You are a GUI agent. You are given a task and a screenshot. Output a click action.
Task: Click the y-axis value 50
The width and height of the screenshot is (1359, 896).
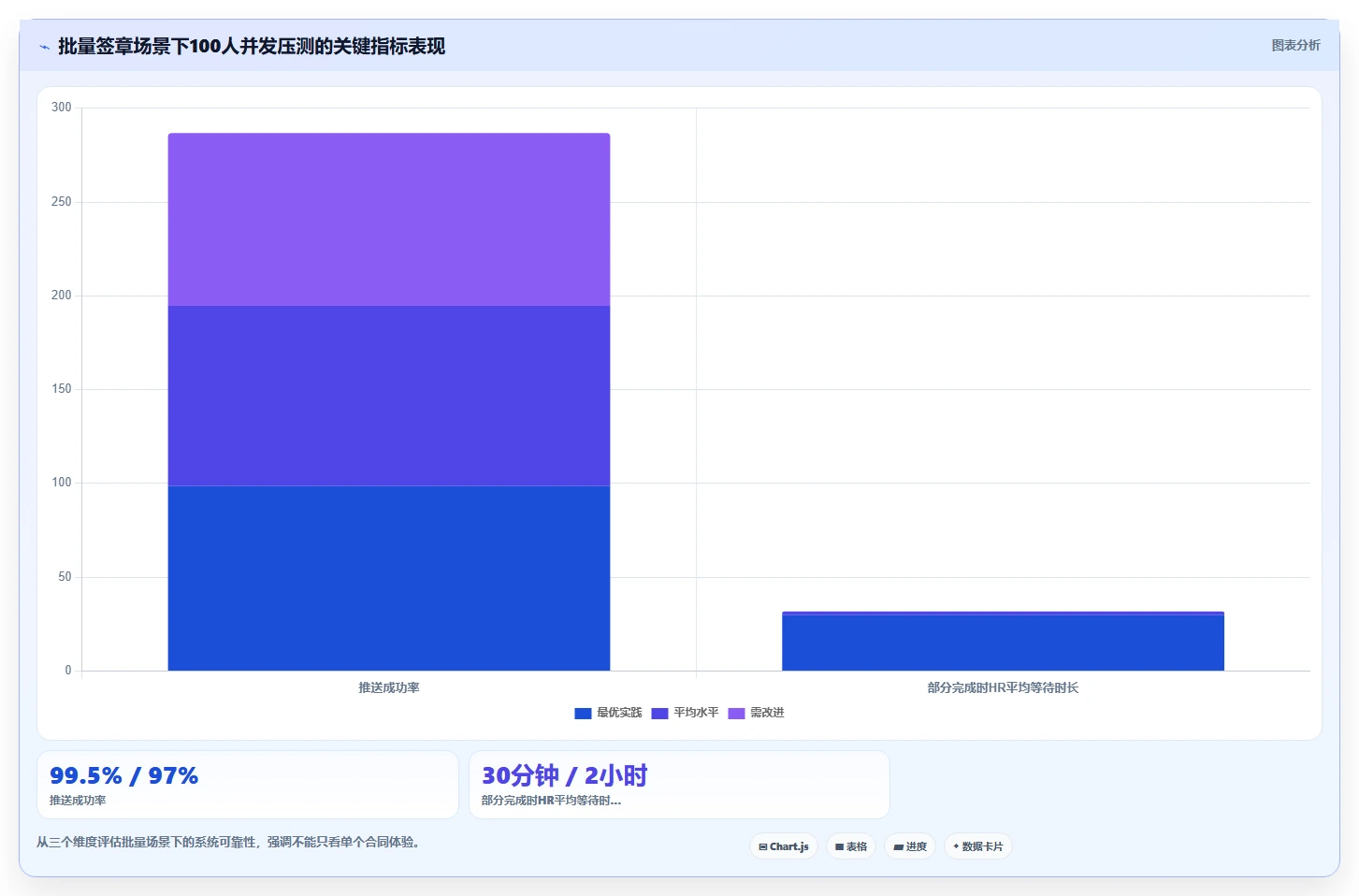65,577
